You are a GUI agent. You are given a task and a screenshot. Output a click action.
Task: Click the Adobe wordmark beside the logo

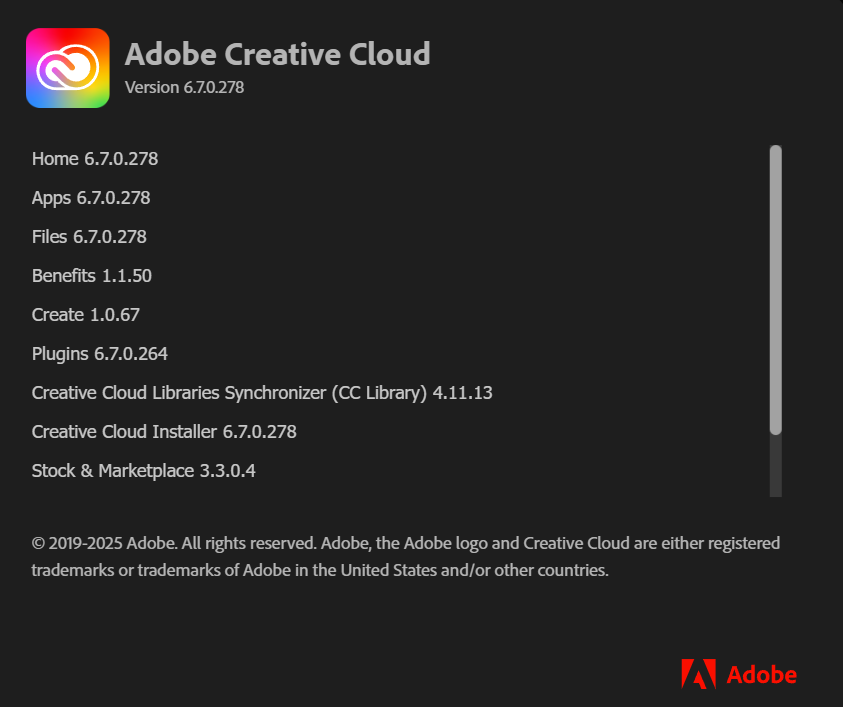click(x=761, y=675)
